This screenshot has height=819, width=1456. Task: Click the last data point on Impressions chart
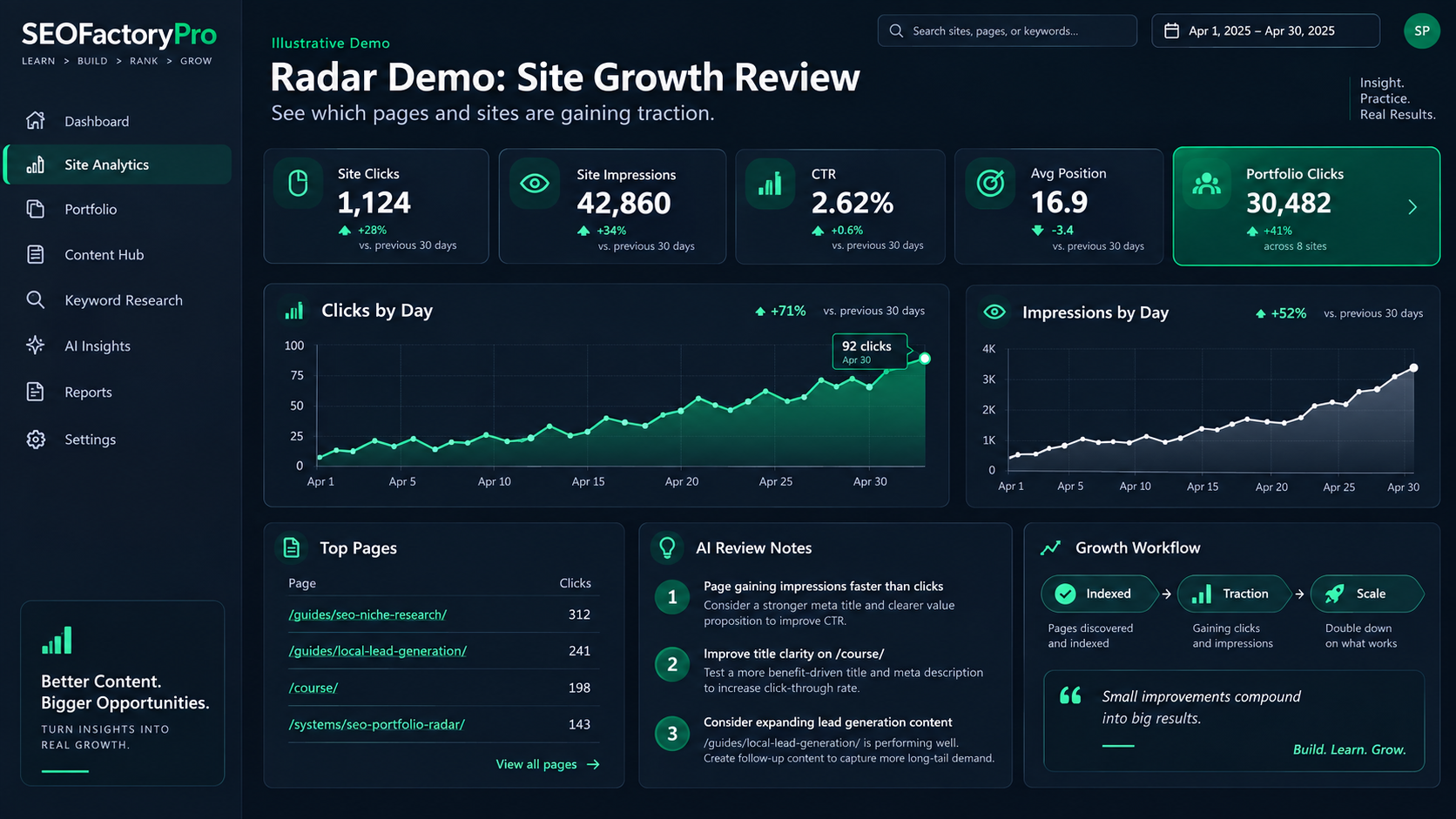point(1413,368)
